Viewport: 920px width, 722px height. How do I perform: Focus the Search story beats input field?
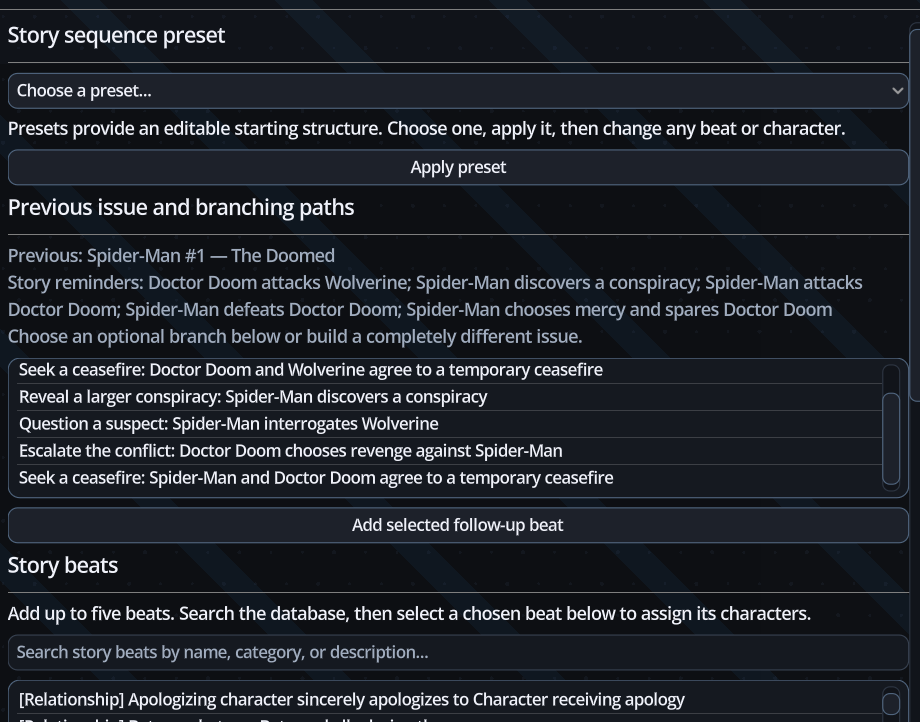pos(458,652)
